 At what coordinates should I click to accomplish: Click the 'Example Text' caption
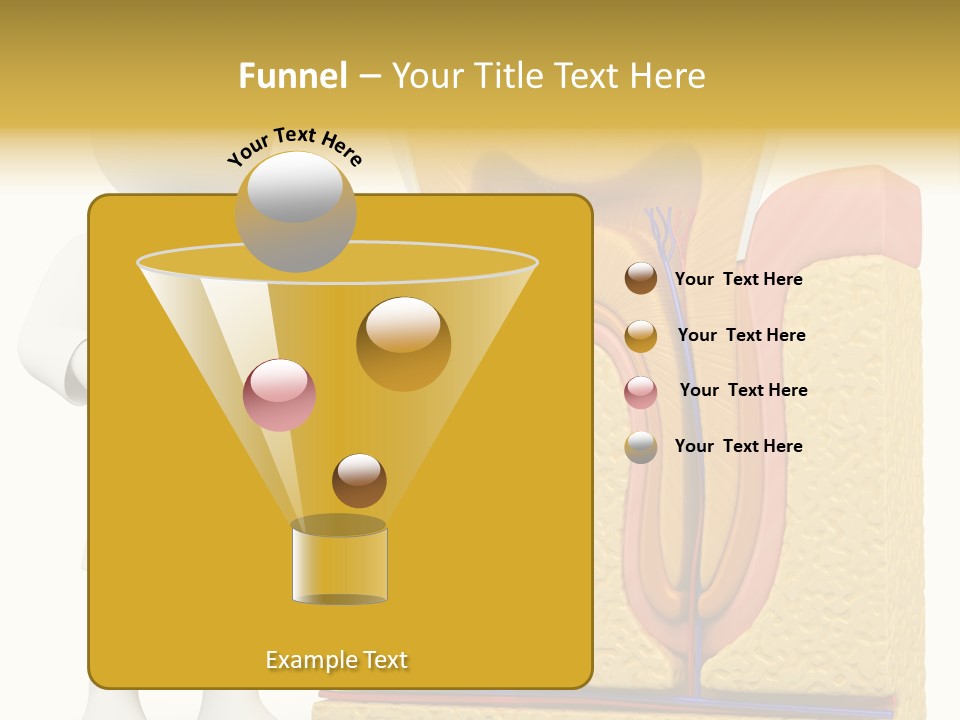tap(337, 659)
